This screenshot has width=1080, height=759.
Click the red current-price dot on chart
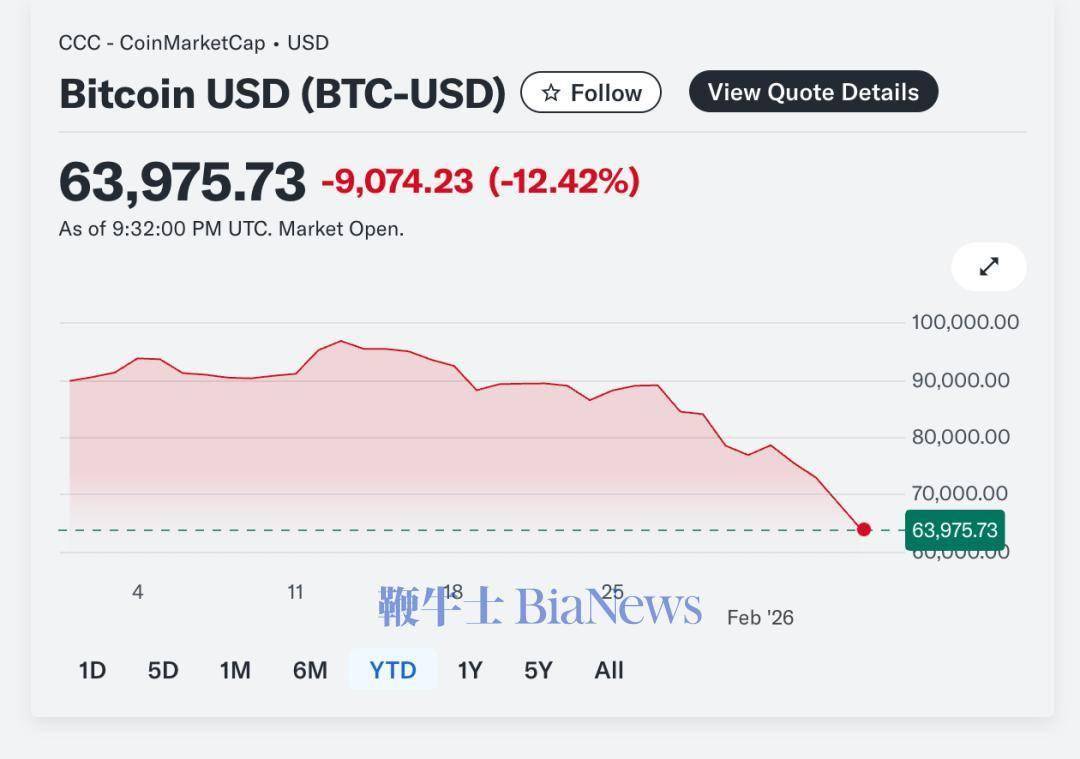[864, 529]
